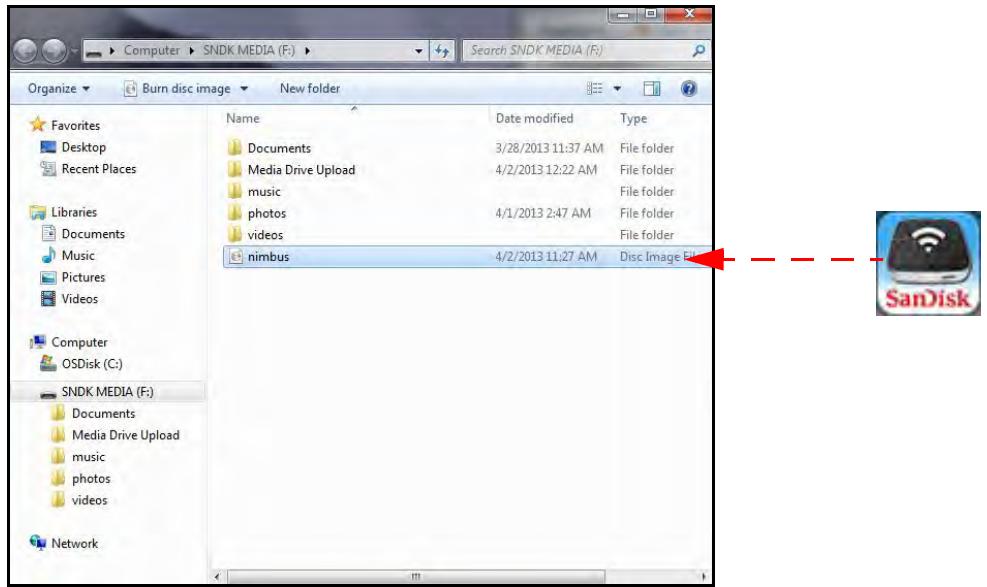Create a New folder
987x587 pixels.
tap(310, 89)
